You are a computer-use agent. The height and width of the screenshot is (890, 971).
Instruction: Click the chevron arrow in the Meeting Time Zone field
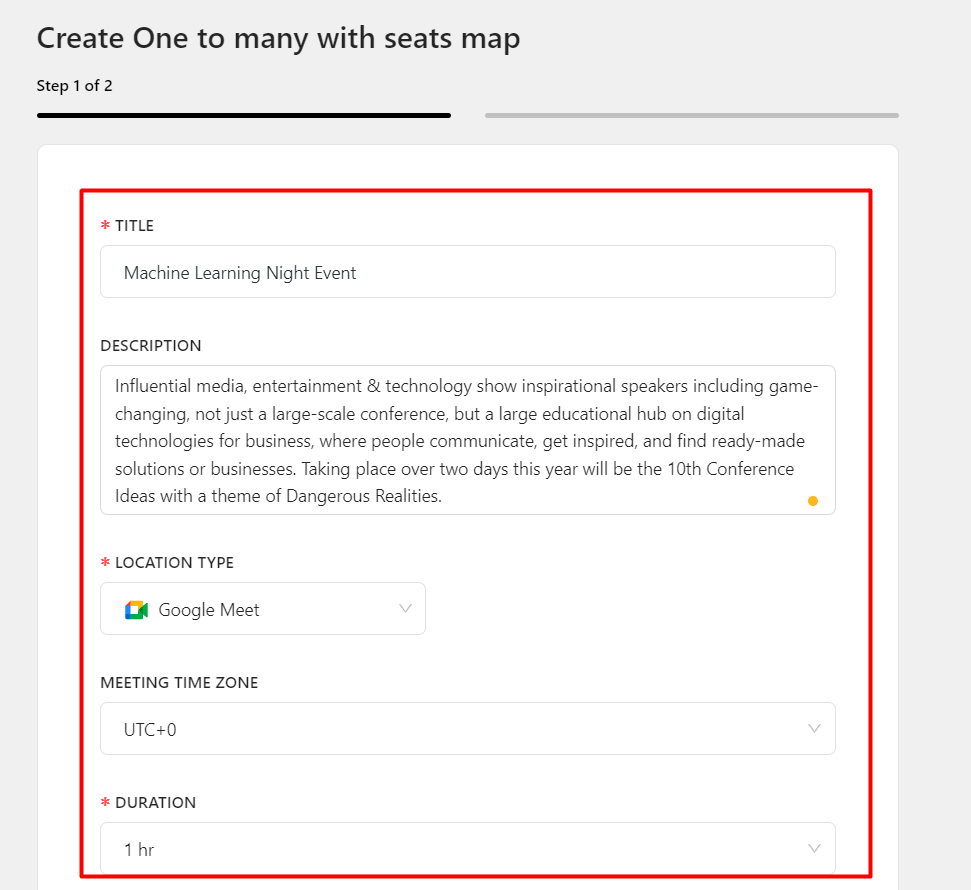point(814,729)
